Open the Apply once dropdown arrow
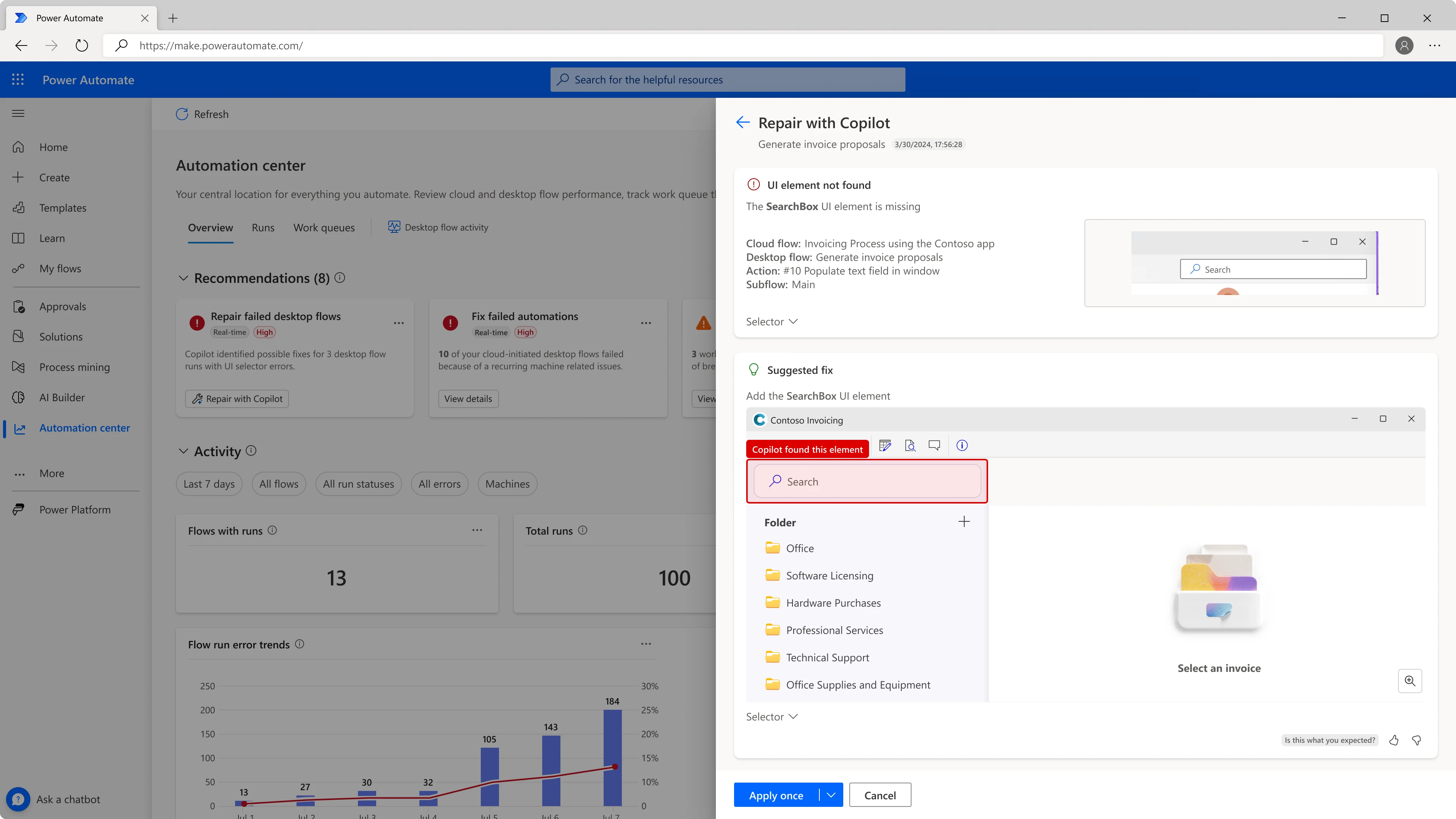 pos(830,795)
